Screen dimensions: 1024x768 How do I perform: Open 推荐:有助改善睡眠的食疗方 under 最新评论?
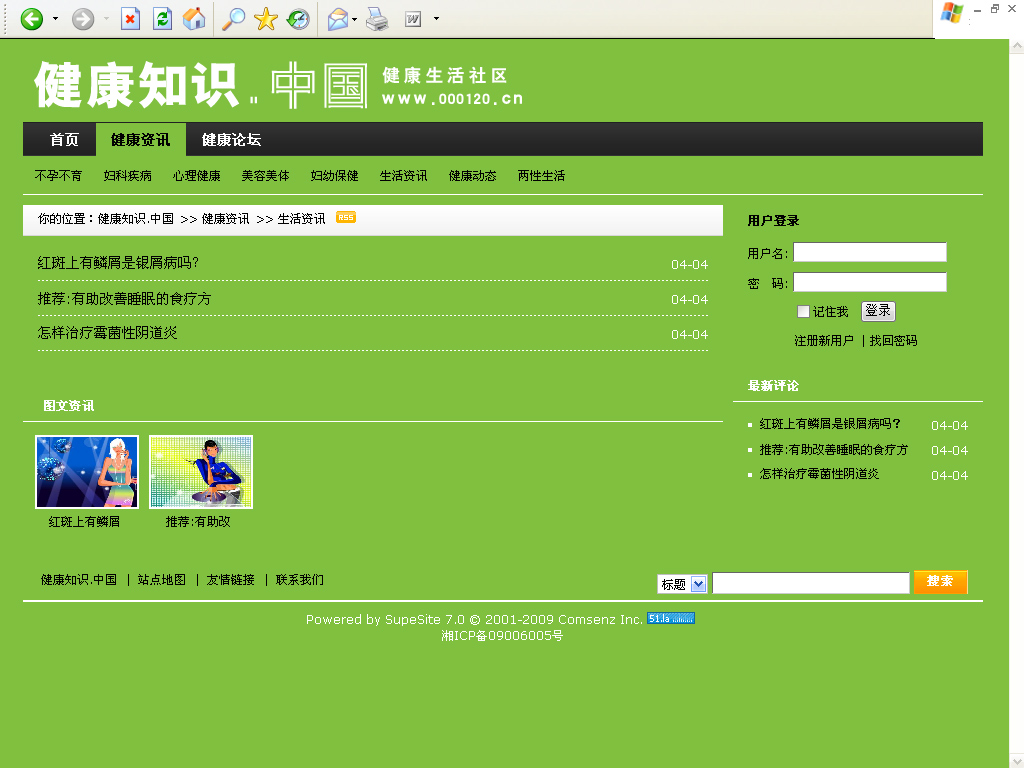coord(833,449)
